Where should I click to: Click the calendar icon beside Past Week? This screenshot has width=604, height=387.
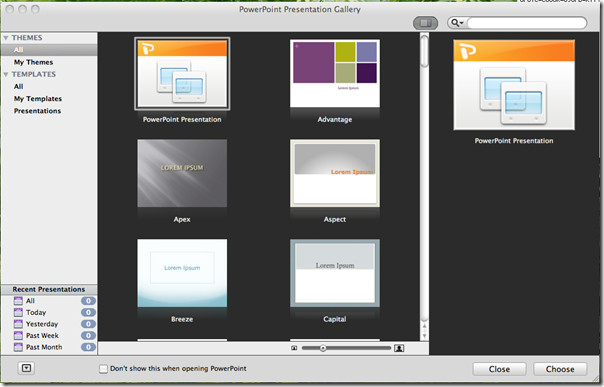pyautogui.click(x=18, y=335)
